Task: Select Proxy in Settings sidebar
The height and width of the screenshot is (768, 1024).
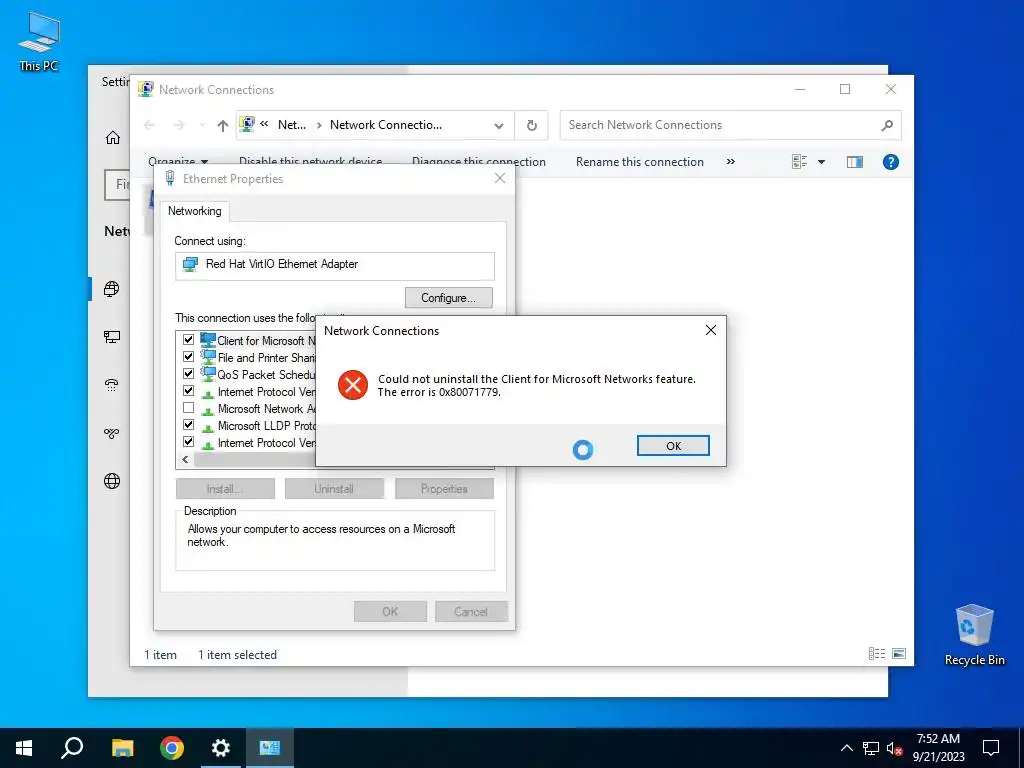Action: [x=112, y=481]
